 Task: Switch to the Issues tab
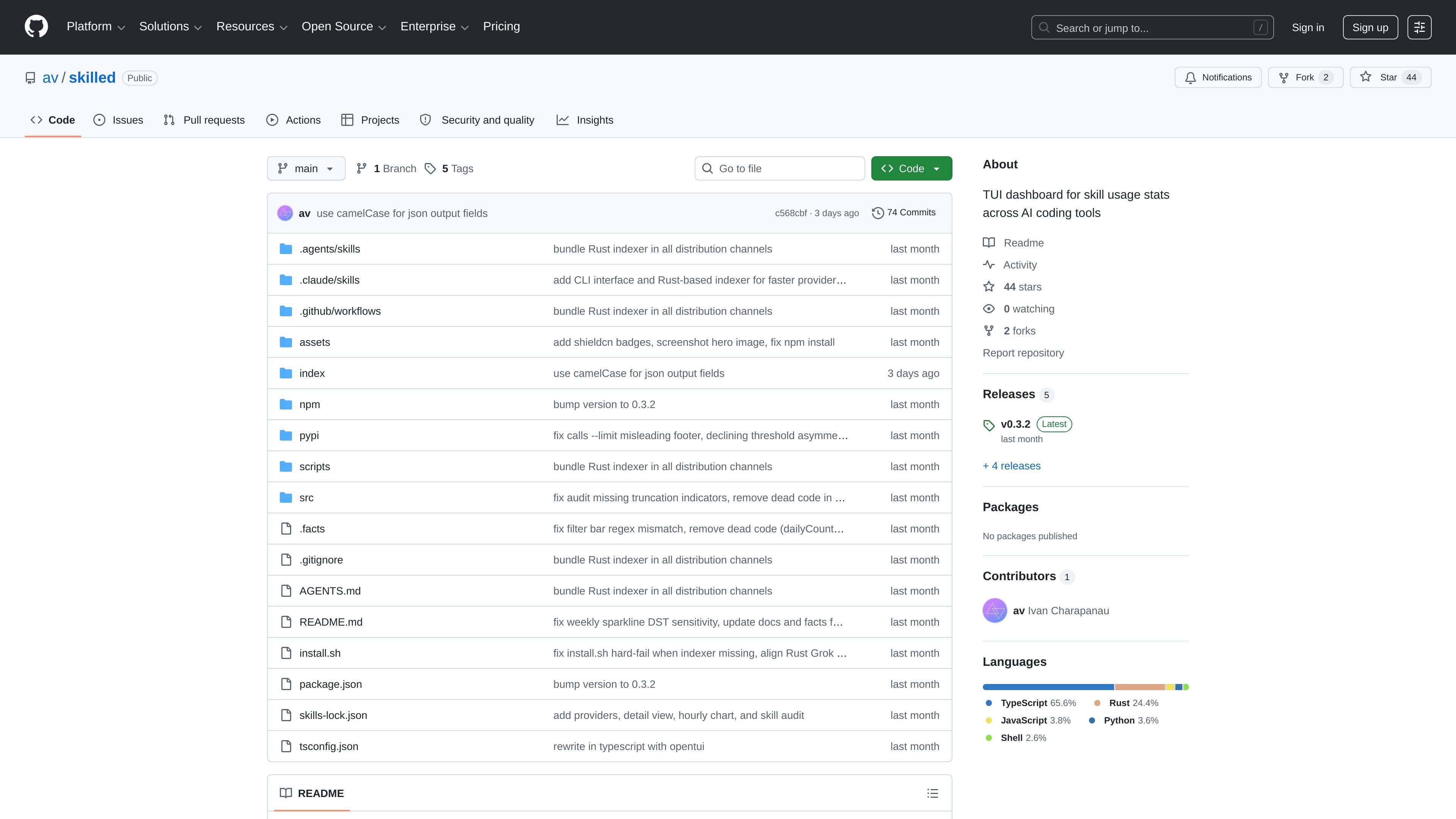[119, 120]
